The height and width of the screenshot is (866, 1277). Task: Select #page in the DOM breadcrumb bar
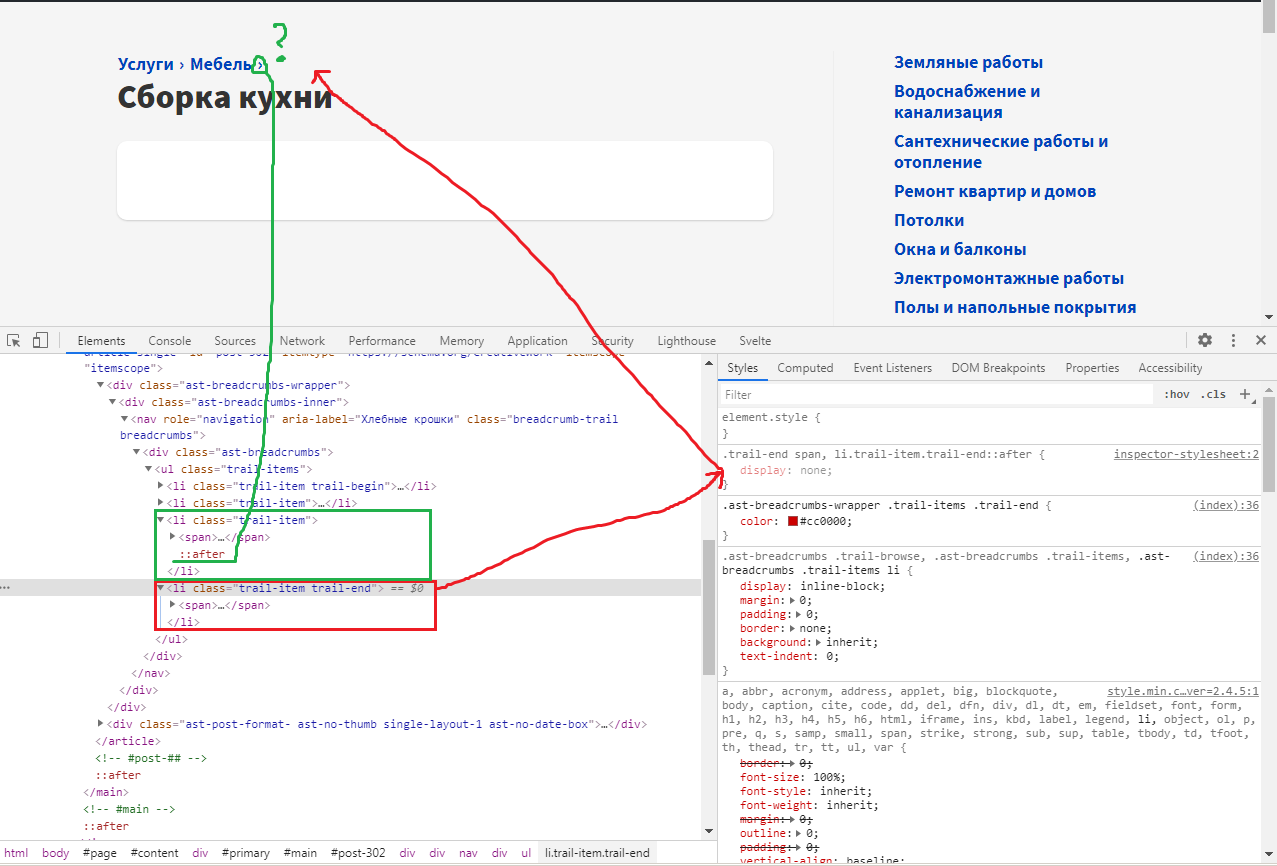pos(100,853)
